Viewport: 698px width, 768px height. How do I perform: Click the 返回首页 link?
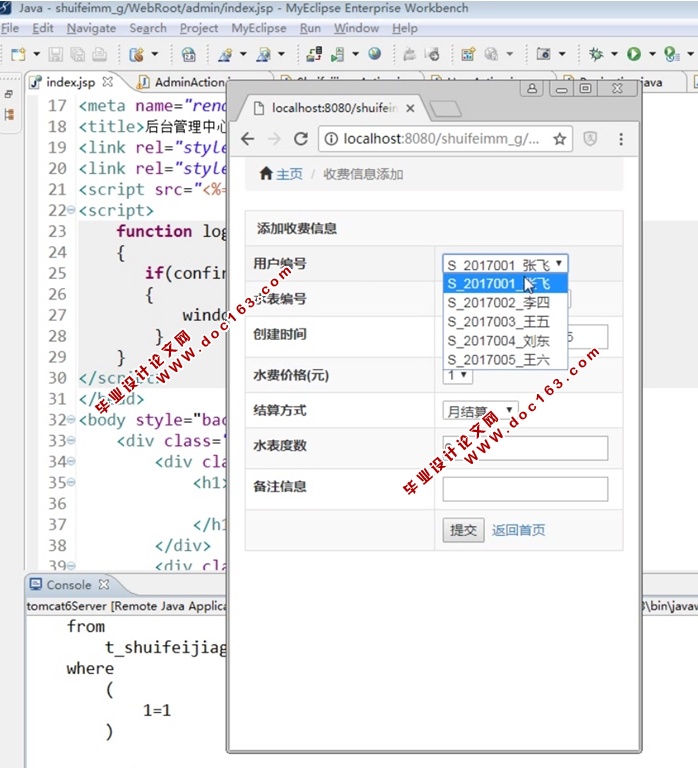point(518,530)
